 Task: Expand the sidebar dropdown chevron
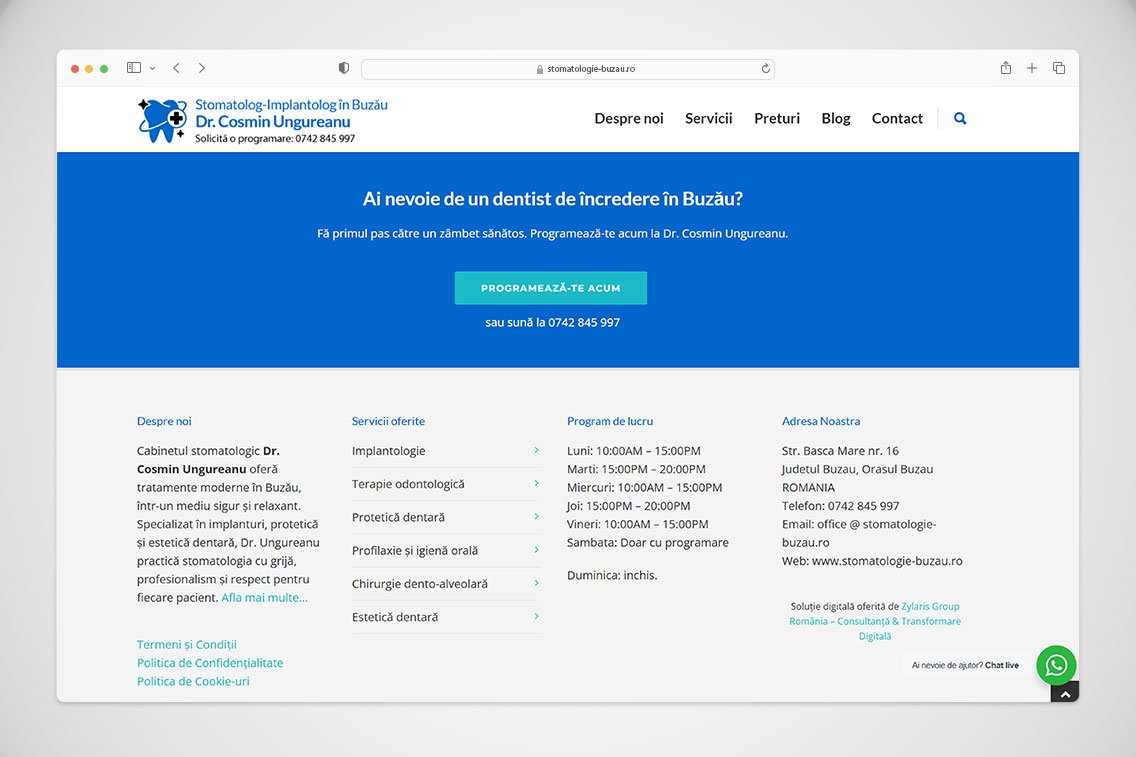click(153, 68)
